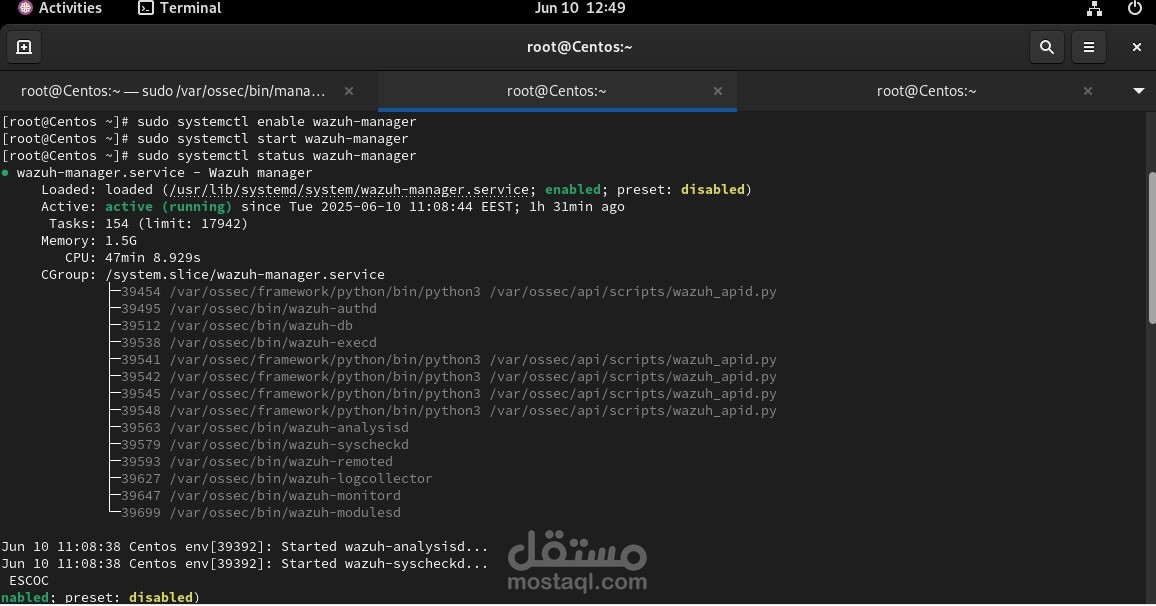Switch to the manage_agents sudo tab
Screen dimensions: 1156x606
point(173,91)
